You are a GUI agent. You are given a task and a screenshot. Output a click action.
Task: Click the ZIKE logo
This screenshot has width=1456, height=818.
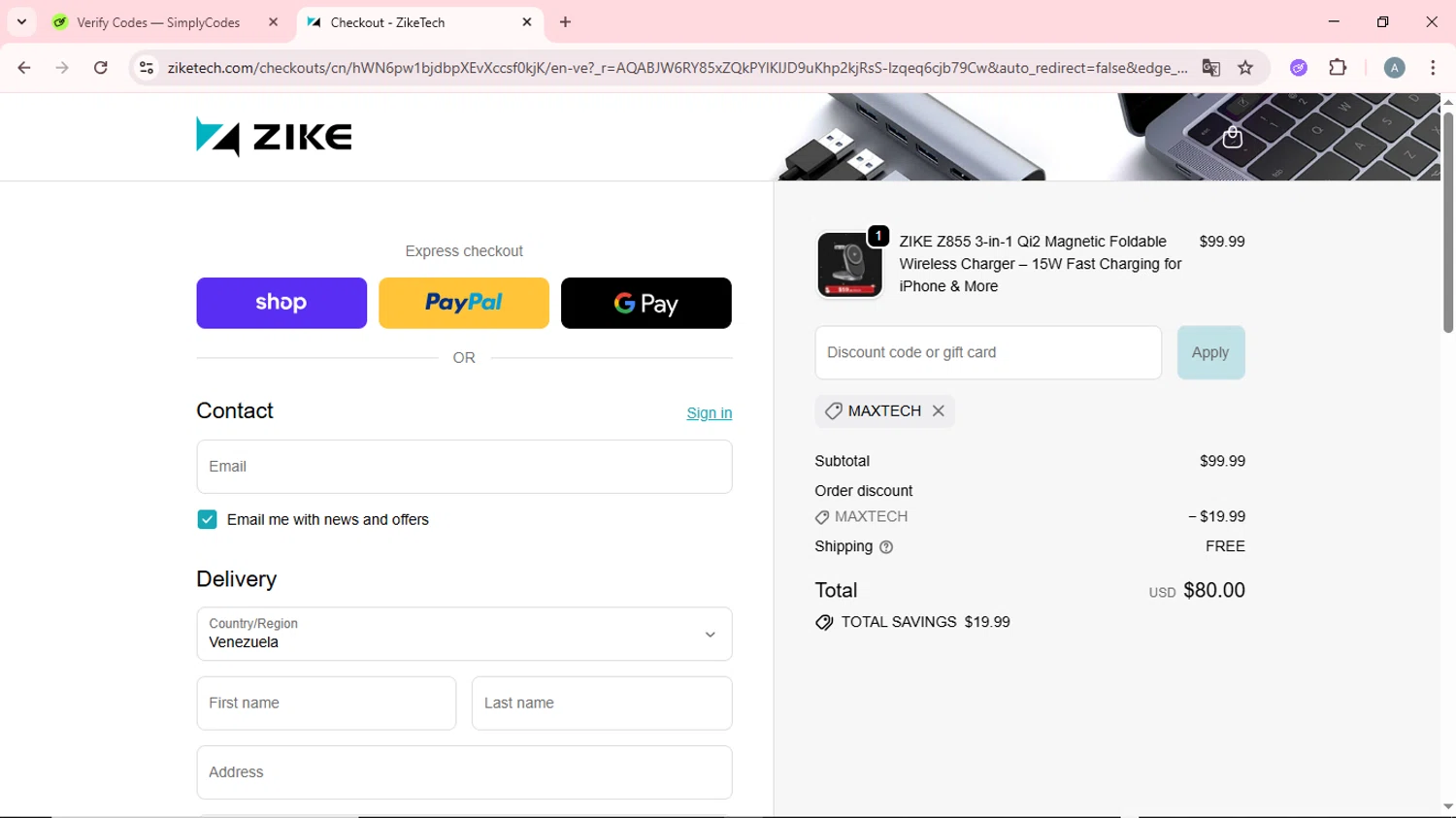274,137
